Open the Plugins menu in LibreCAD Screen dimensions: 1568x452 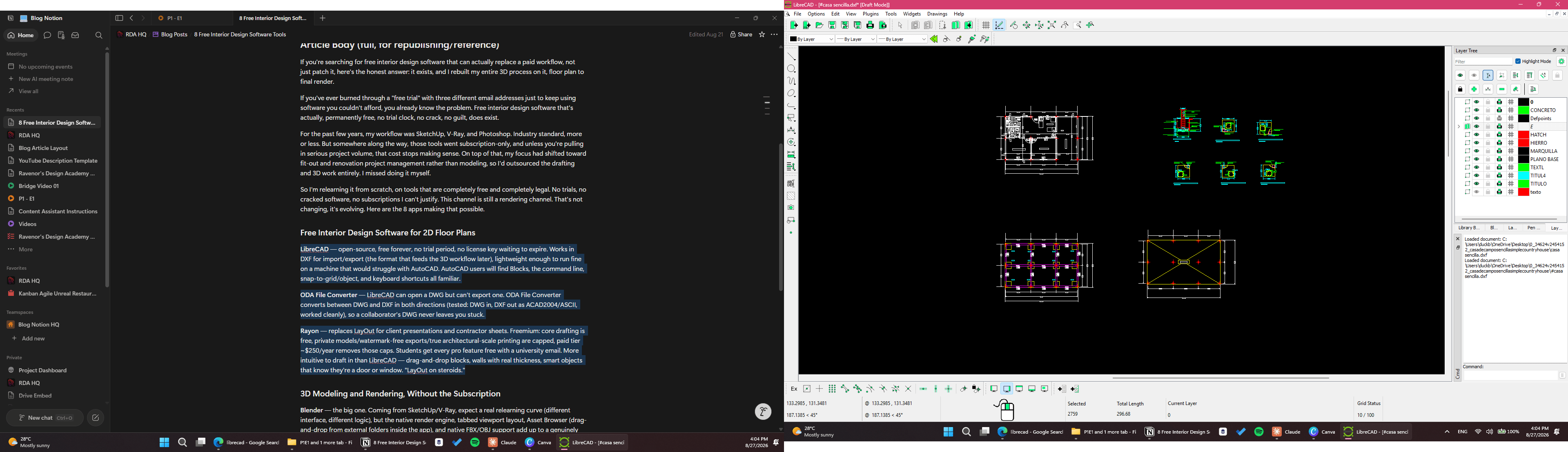click(871, 14)
